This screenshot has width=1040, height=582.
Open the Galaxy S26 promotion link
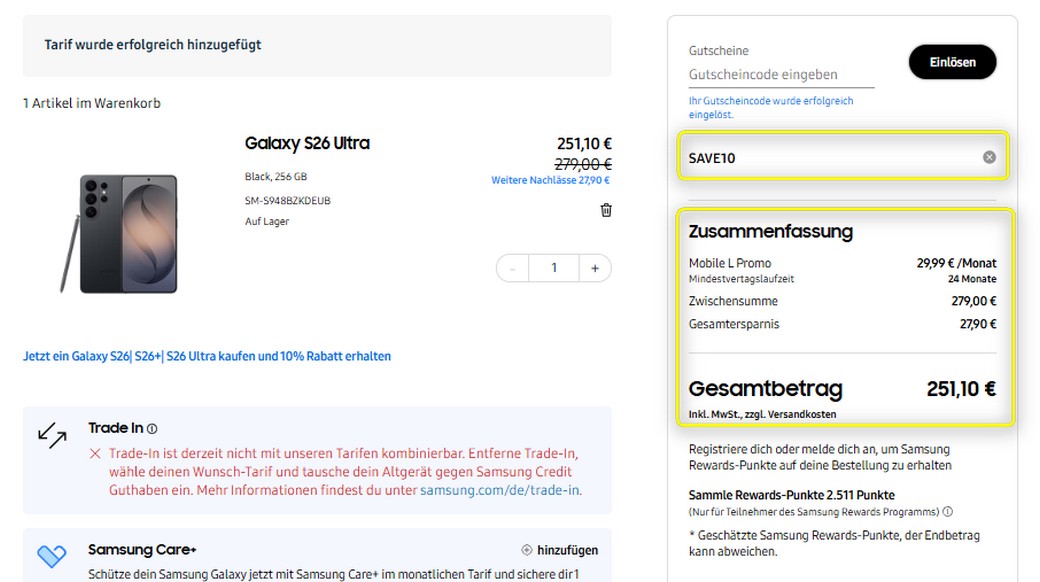pos(207,356)
